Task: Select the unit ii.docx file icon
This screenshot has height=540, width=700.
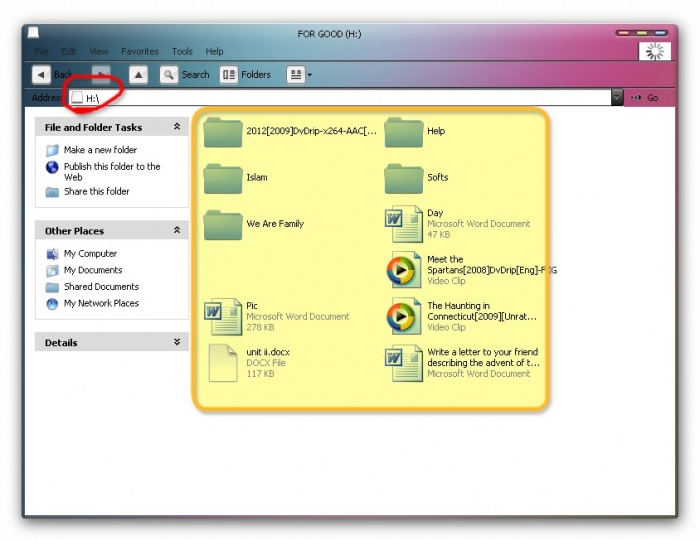Action: pos(223,363)
